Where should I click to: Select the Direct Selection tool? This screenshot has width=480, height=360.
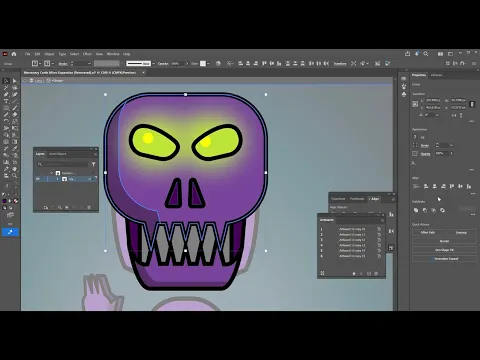point(15,81)
